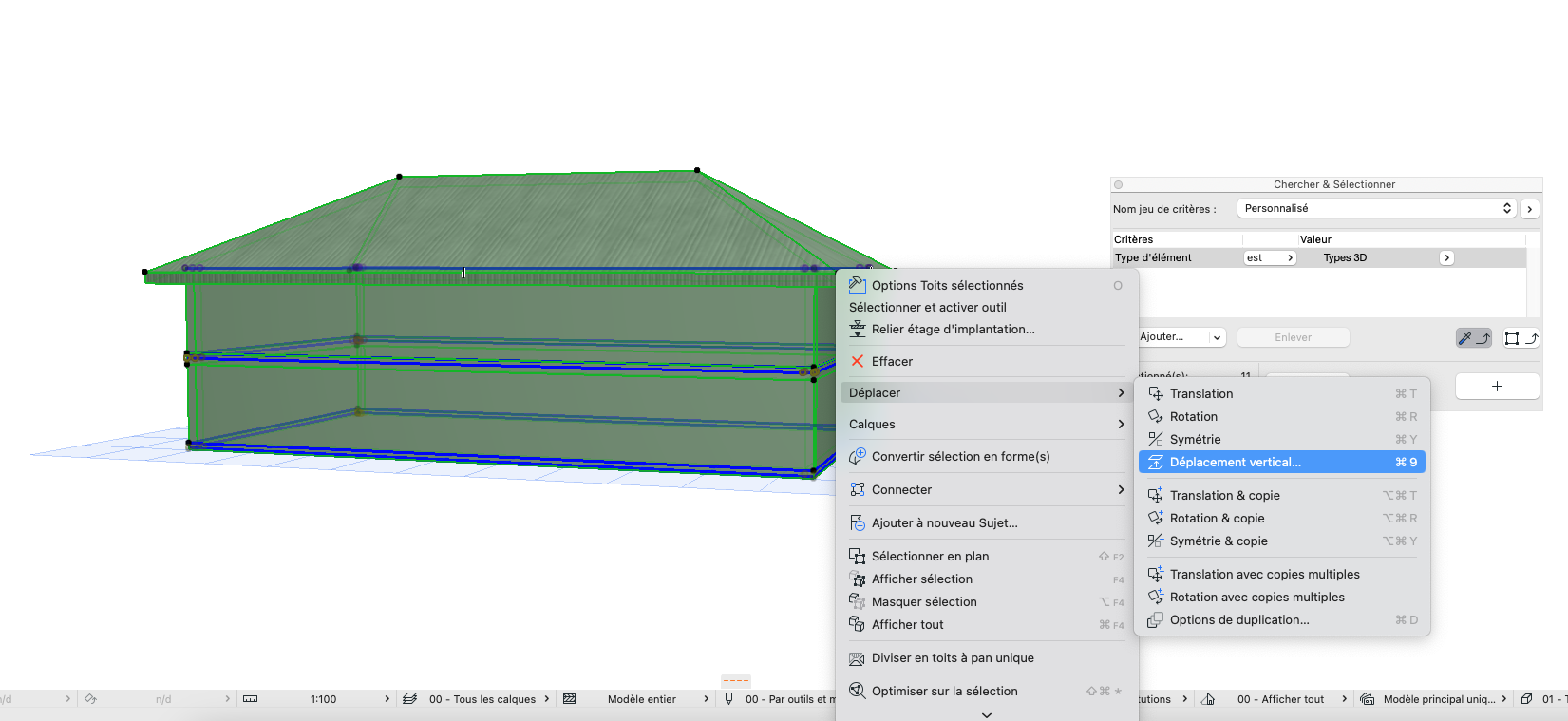
Task: Click the Afficher tout menu icon
Action: pos(858,624)
